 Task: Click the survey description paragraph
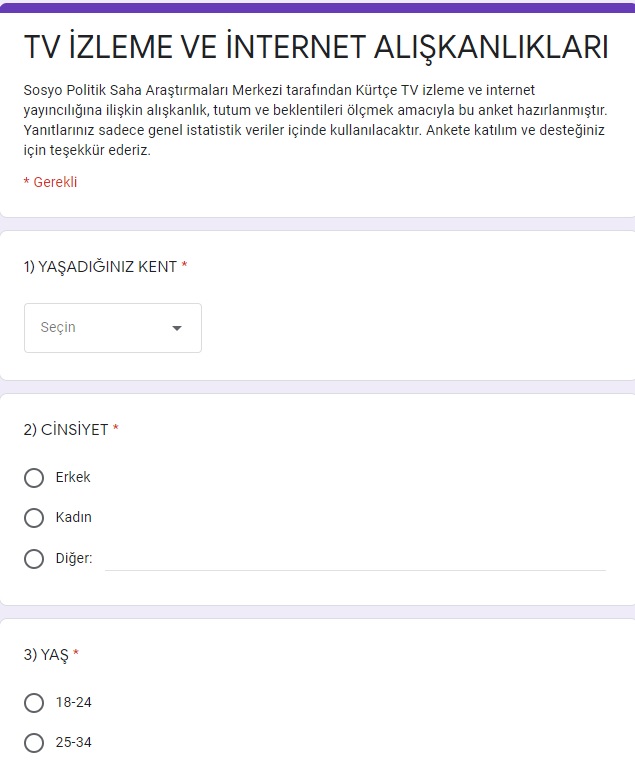click(x=315, y=120)
